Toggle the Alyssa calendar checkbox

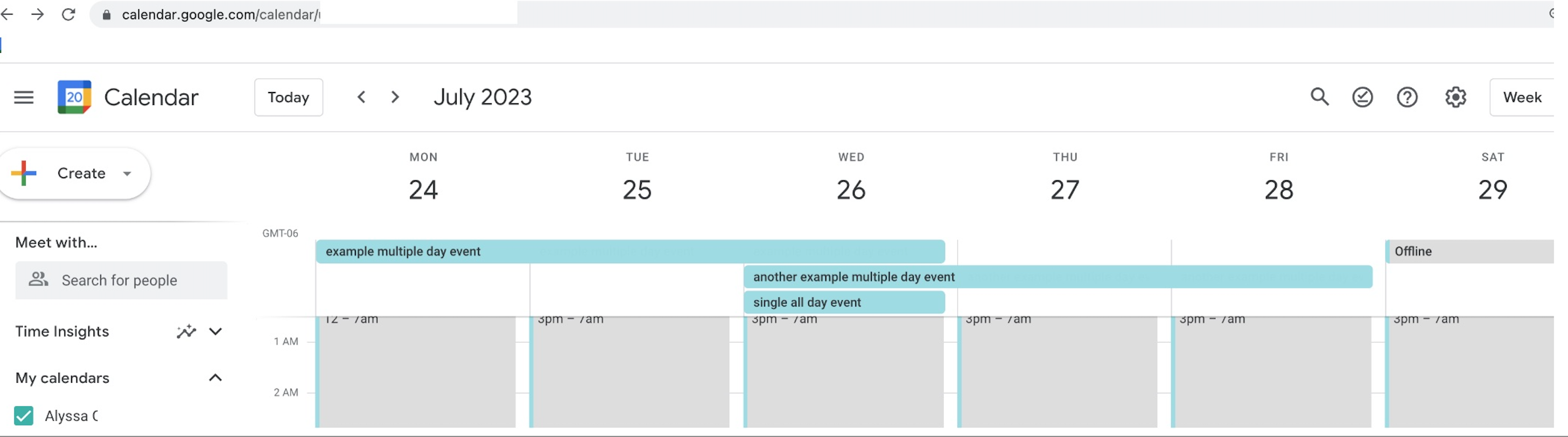24,417
